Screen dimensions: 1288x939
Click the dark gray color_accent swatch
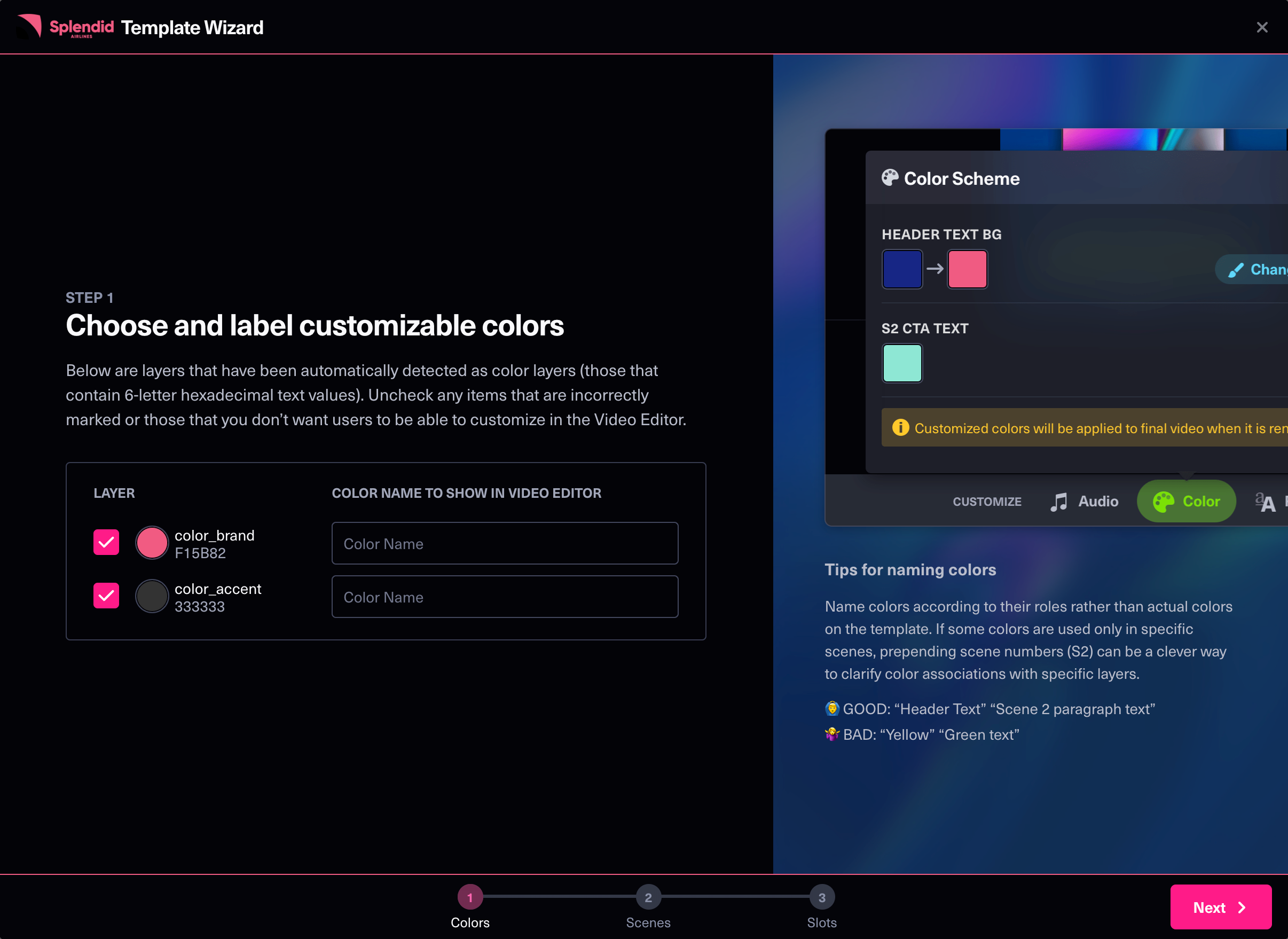click(152, 596)
